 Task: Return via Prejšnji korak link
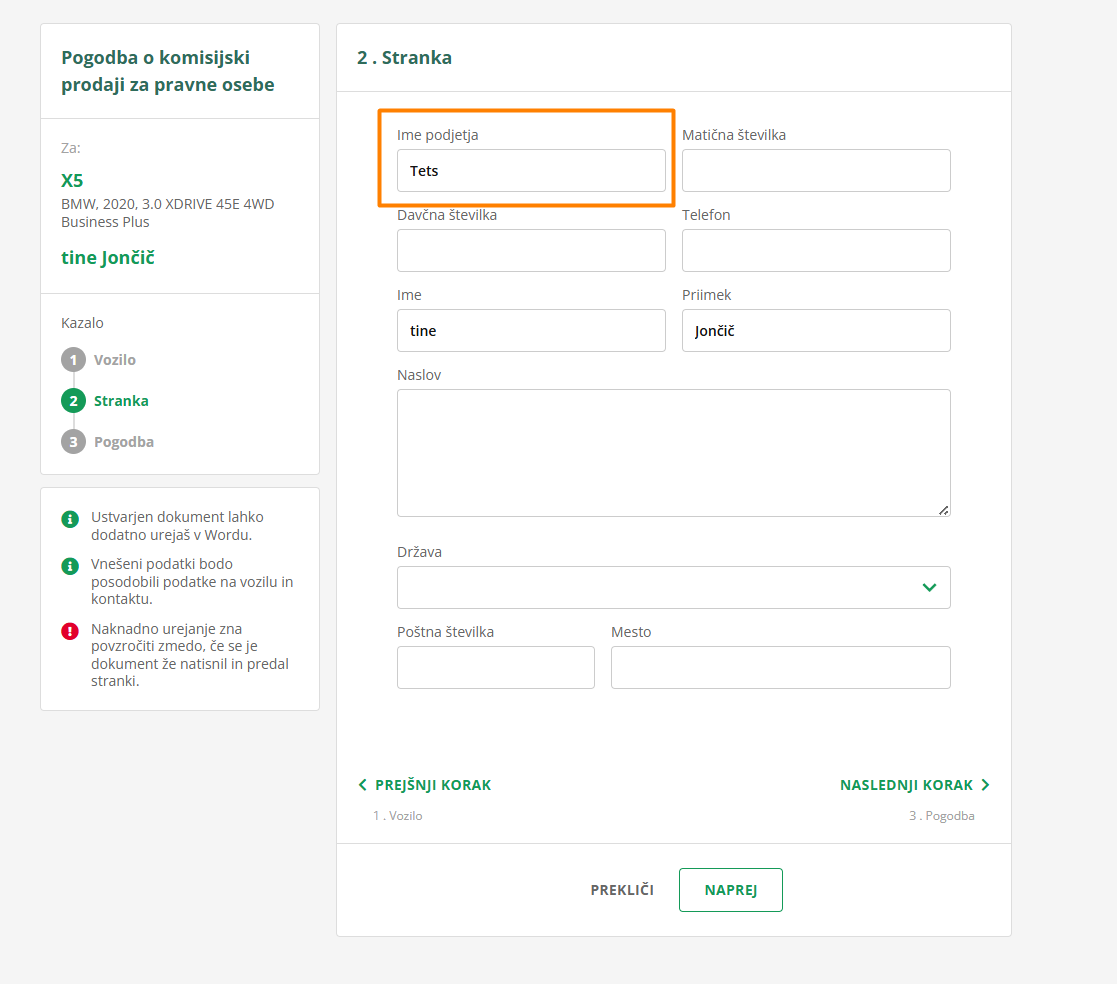(433, 785)
